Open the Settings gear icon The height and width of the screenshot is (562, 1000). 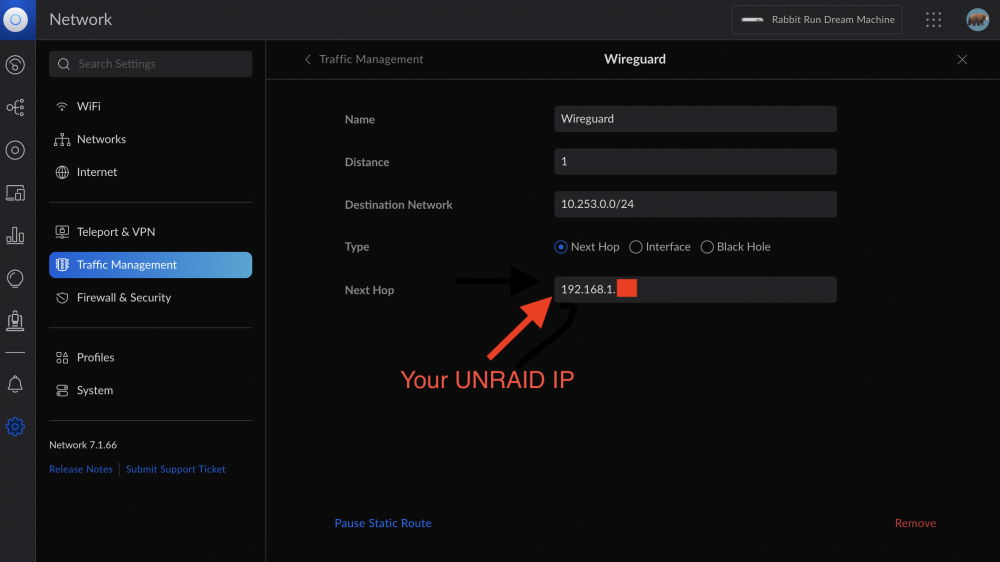(x=15, y=427)
